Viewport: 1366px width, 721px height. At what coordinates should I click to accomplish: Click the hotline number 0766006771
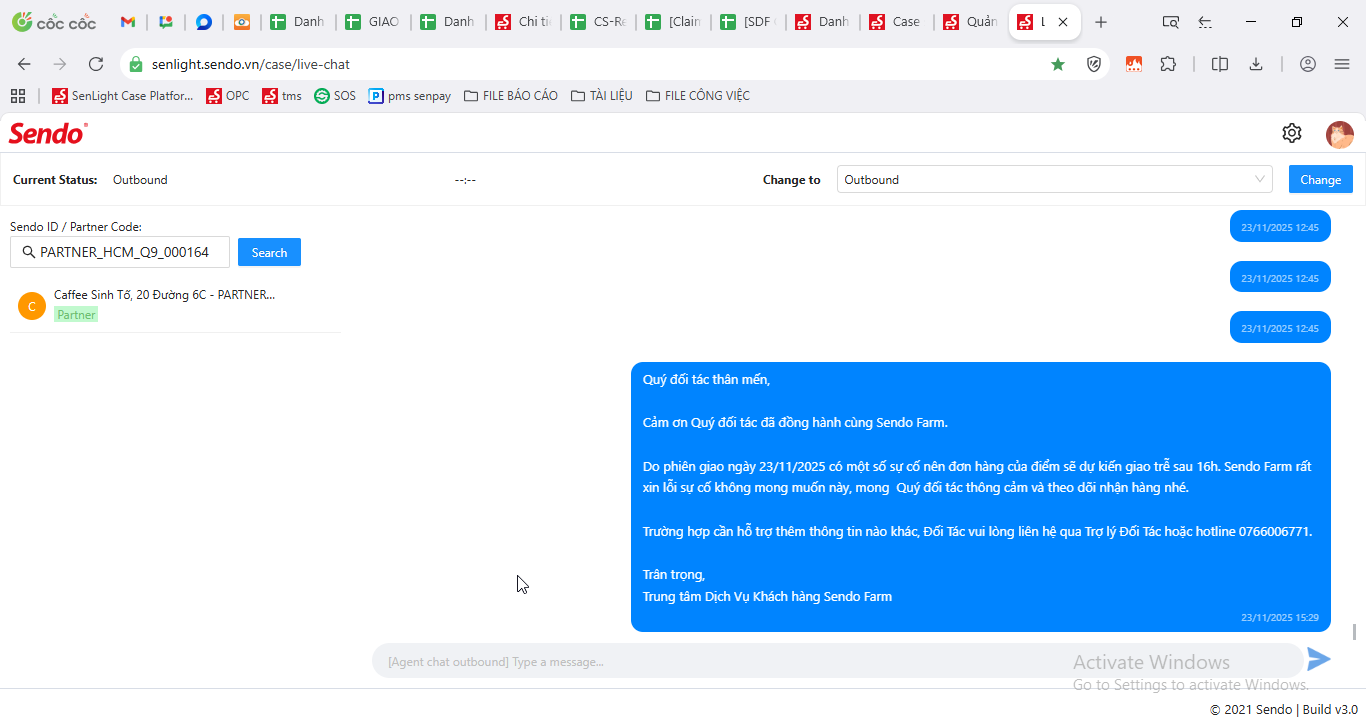[1274, 531]
